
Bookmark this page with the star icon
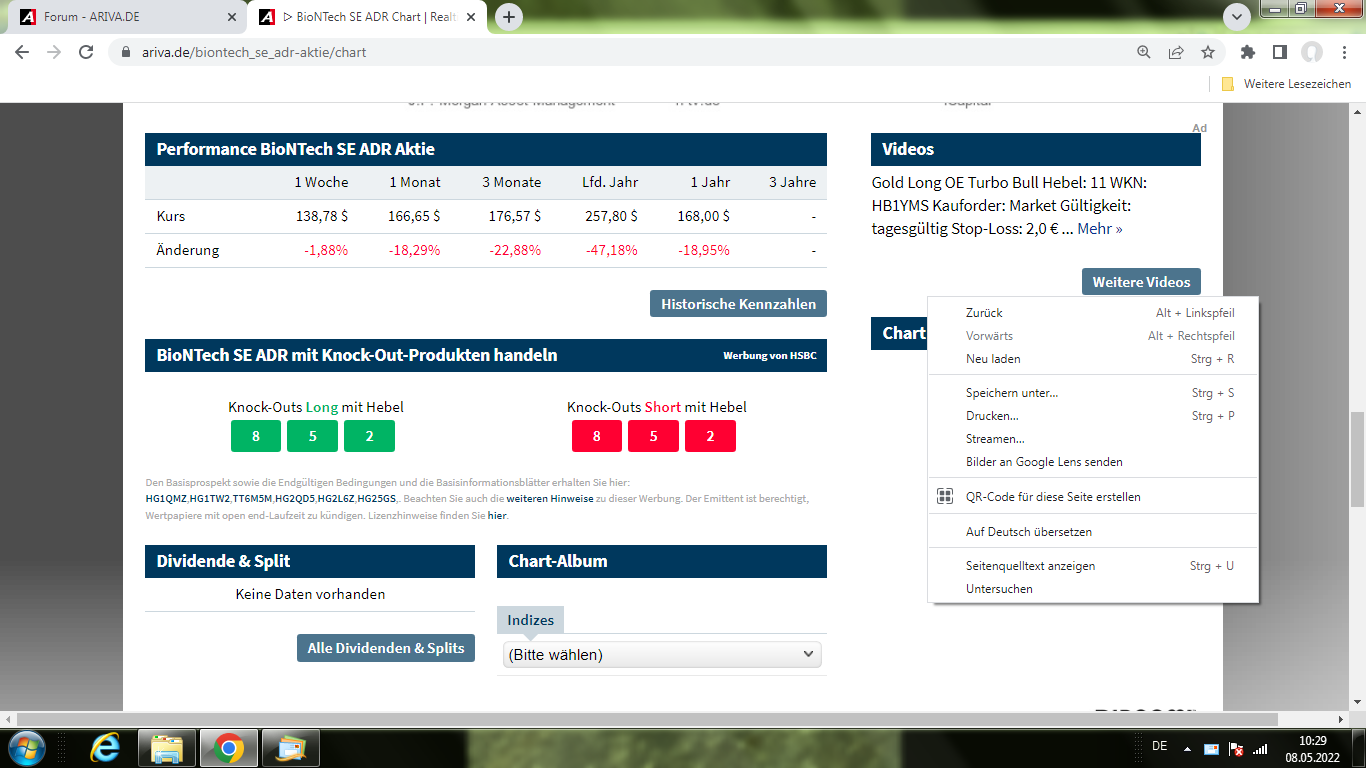pyautogui.click(x=1208, y=52)
